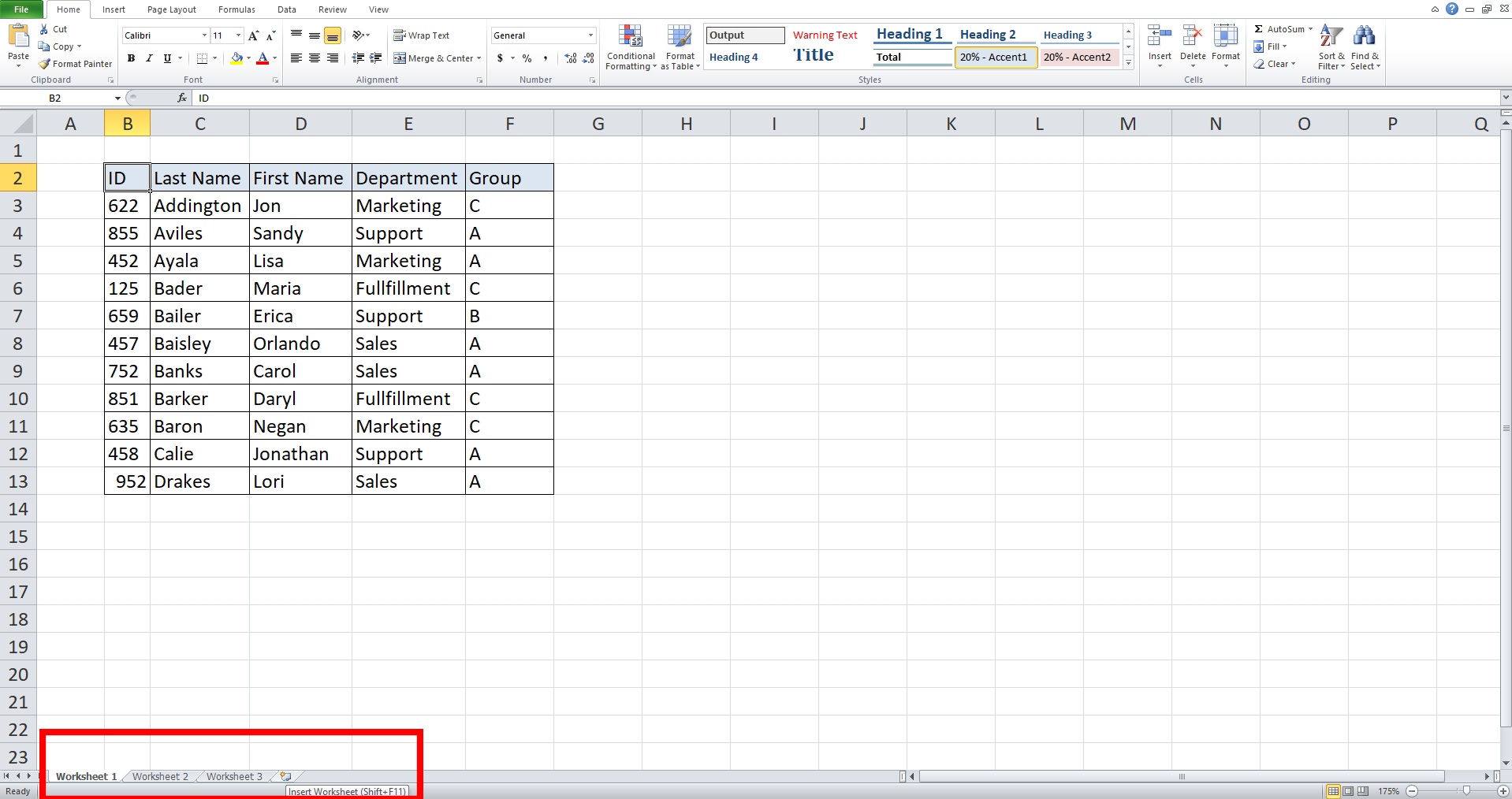Toggle Underline formatting
Image resolution: width=1512 pixels, height=799 pixels.
click(167, 58)
